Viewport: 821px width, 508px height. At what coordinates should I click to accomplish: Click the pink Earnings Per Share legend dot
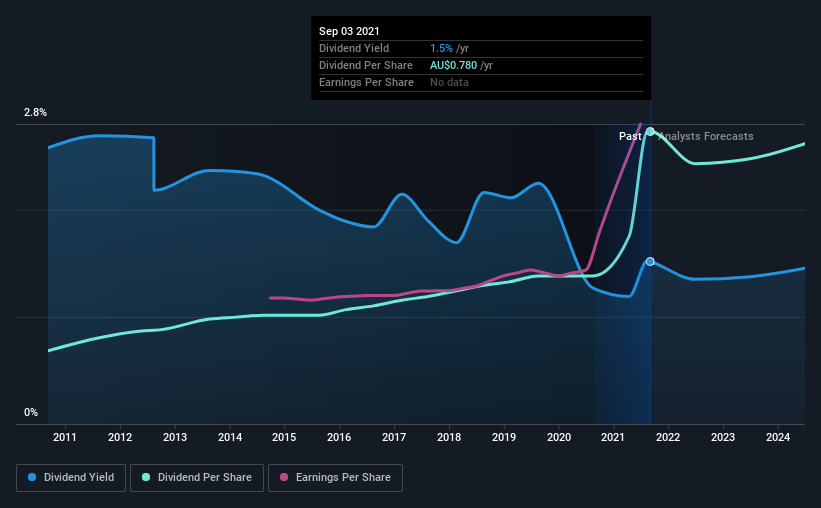[x=284, y=477]
